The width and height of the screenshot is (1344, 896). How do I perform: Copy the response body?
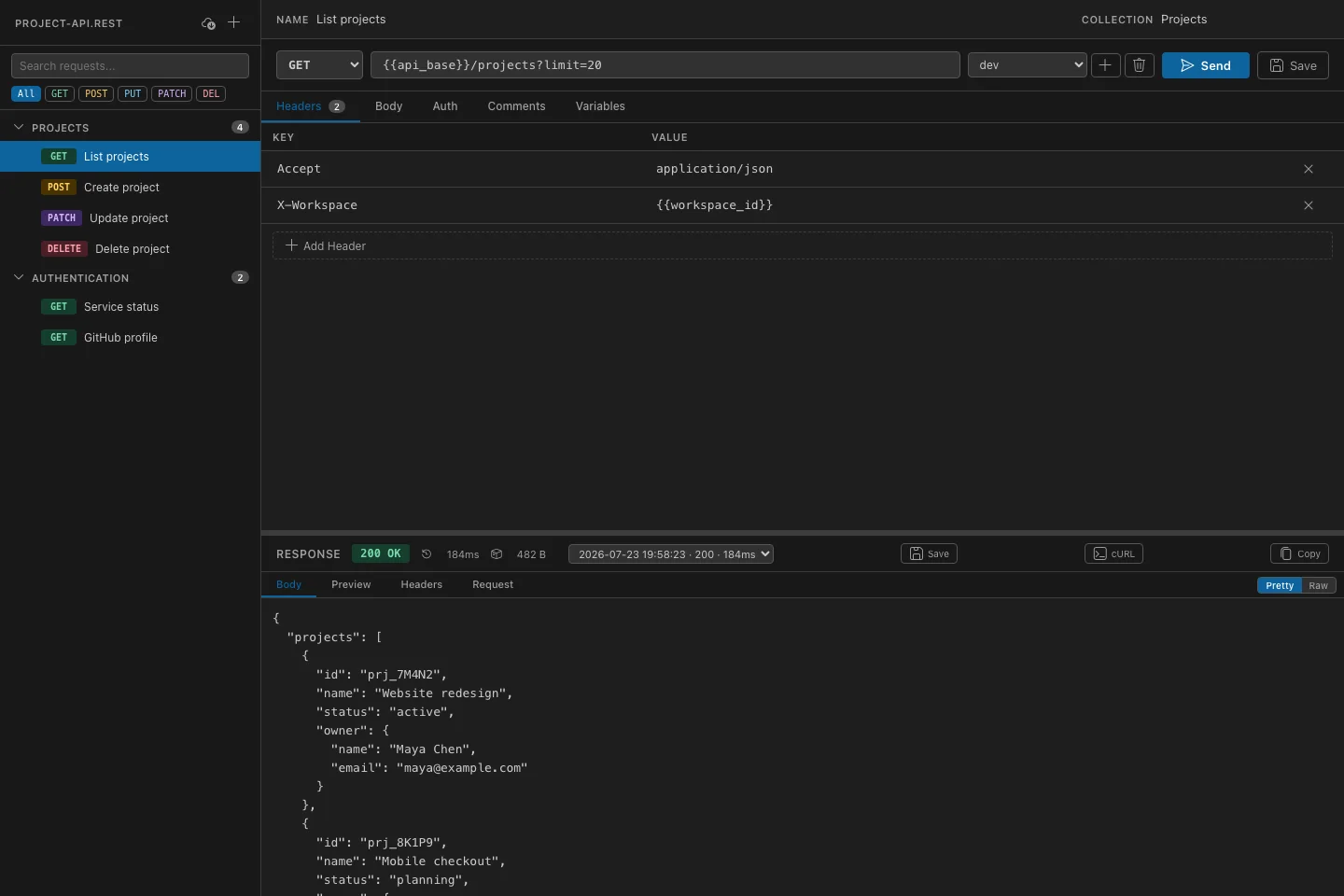(x=1300, y=553)
